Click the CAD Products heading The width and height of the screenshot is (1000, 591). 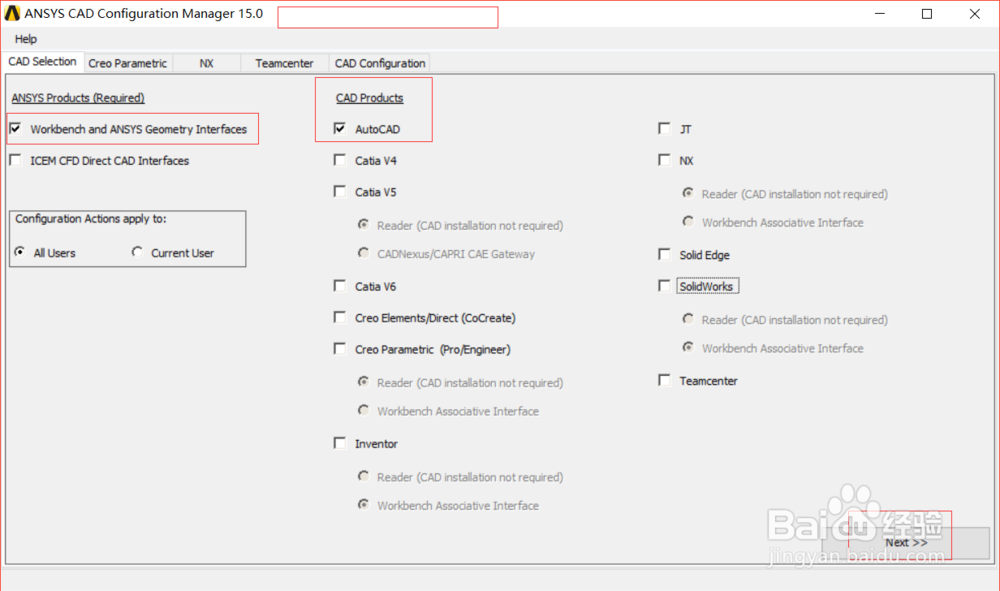click(x=369, y=98)
